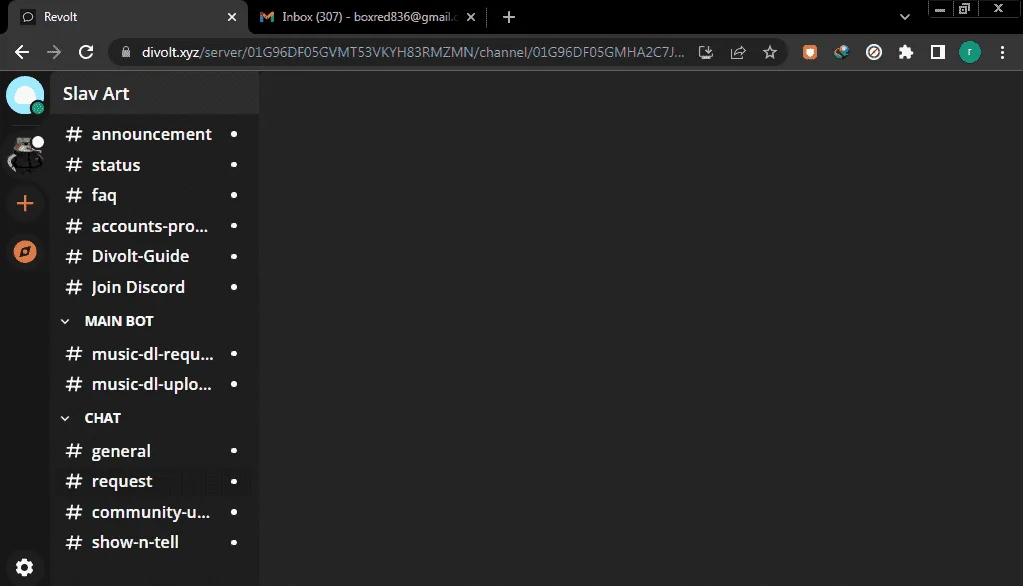
Task: Click the Slav Art server header
Action: tap(155, 93)
